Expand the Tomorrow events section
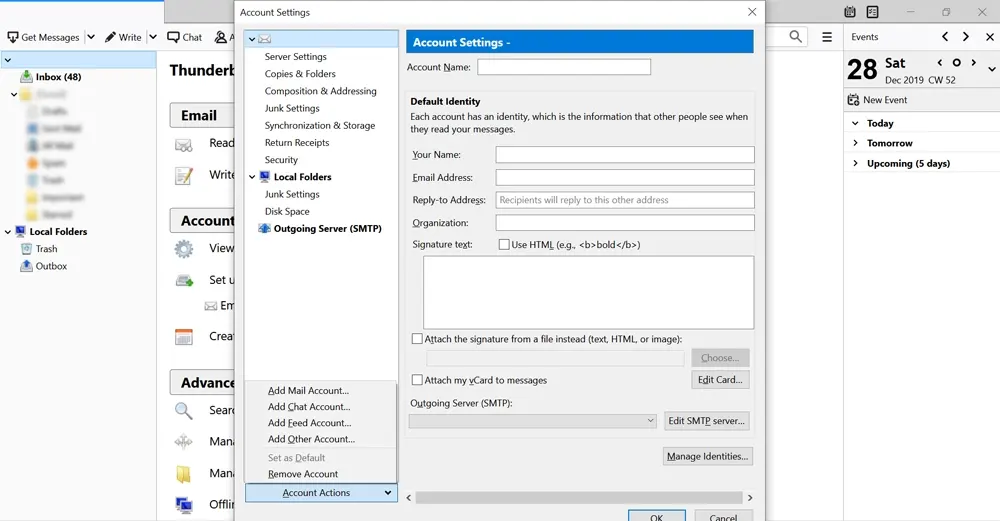 (x=855, y=143)
